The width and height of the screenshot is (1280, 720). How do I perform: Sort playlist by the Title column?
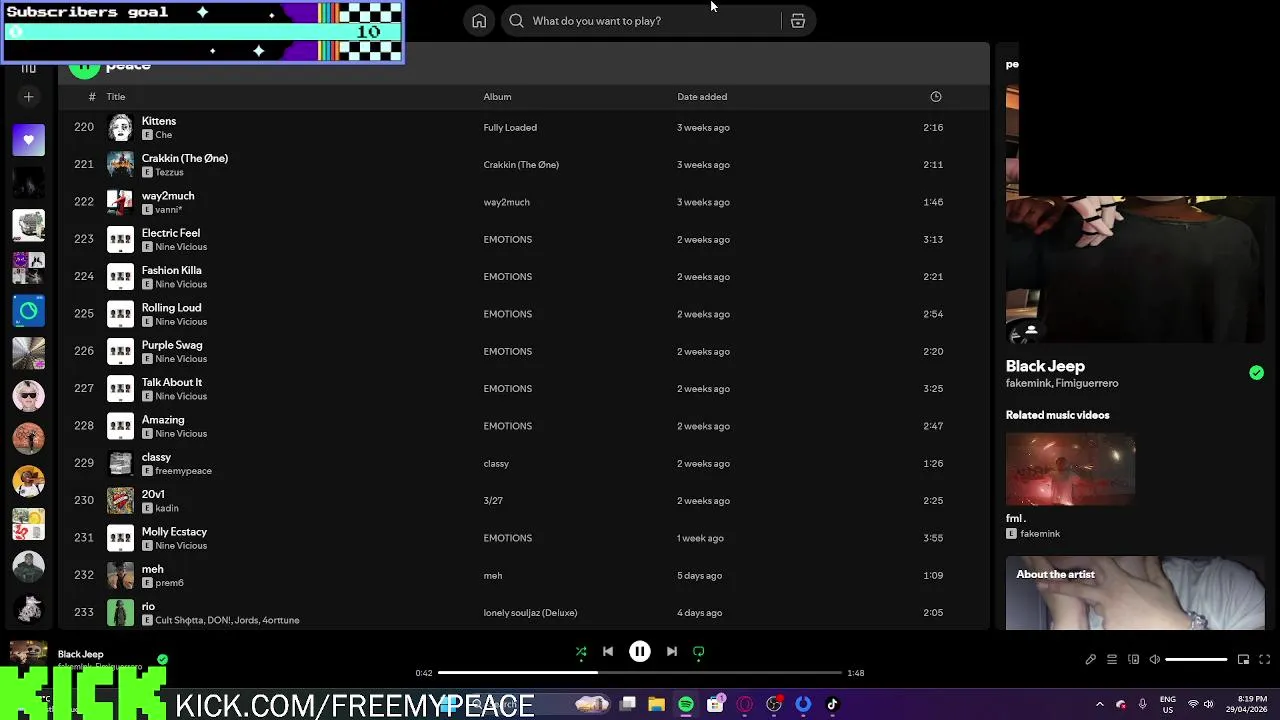[x=116, y=97]
